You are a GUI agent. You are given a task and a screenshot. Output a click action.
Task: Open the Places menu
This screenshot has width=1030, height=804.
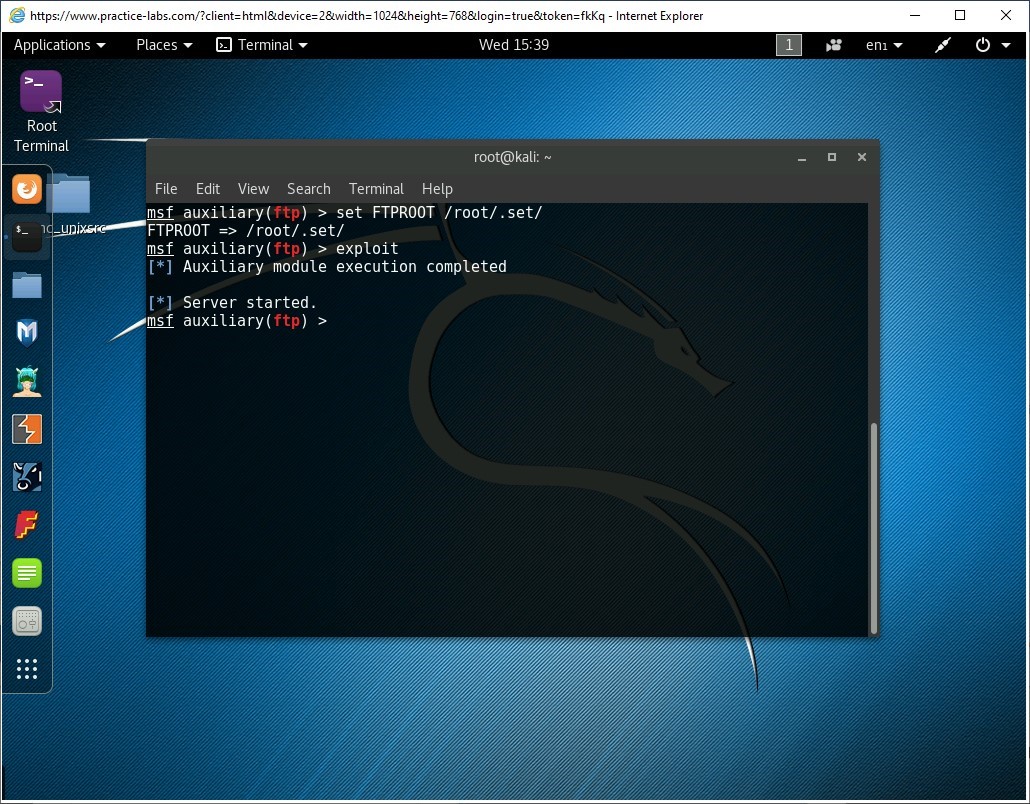click(x=164, y=45)
